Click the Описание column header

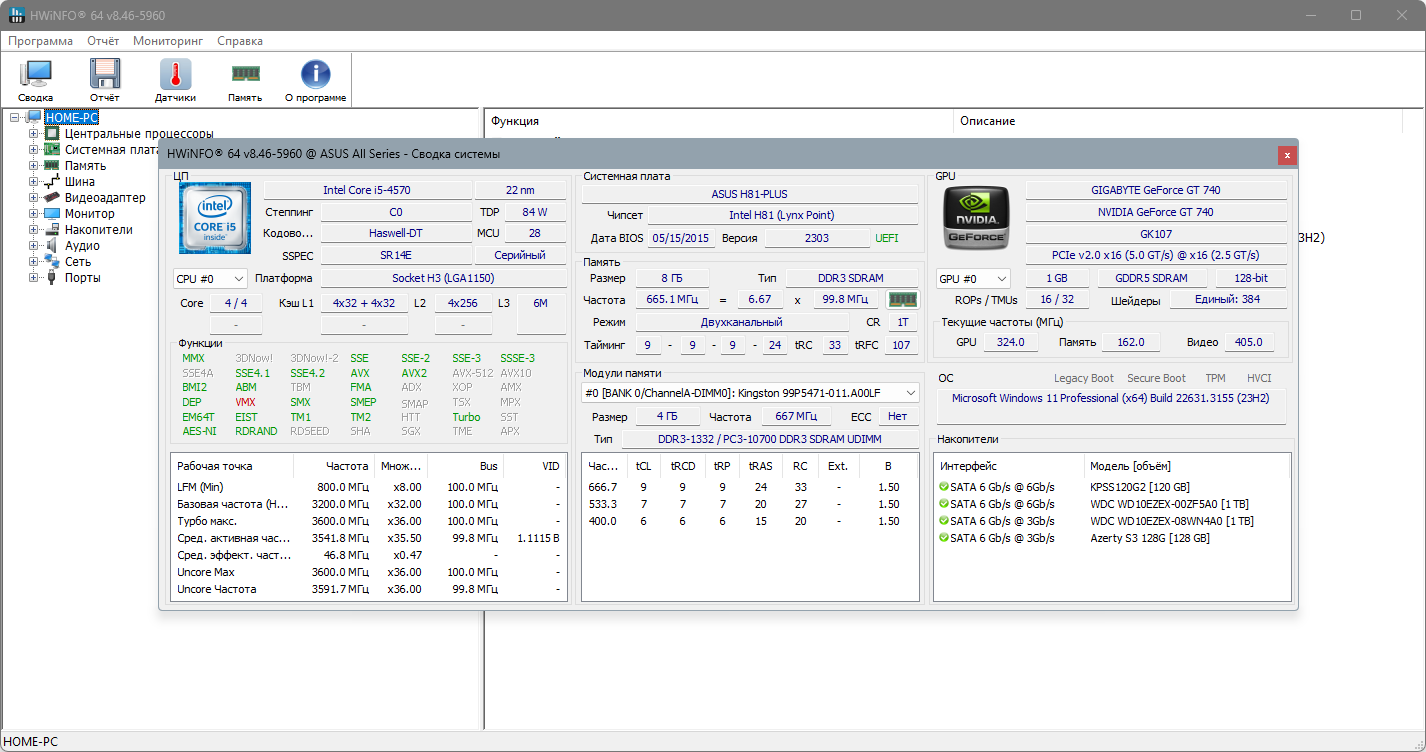pyautogui.click(x=987, y=121)
